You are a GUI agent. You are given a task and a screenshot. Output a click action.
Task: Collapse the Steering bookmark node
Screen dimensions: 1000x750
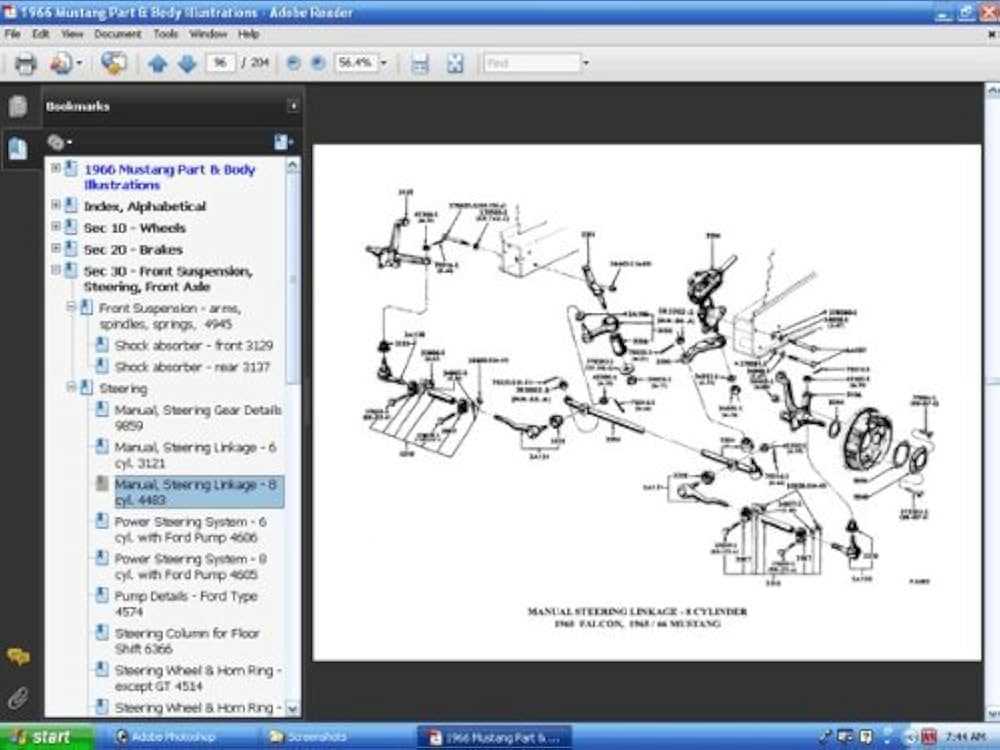coord(71,387)
